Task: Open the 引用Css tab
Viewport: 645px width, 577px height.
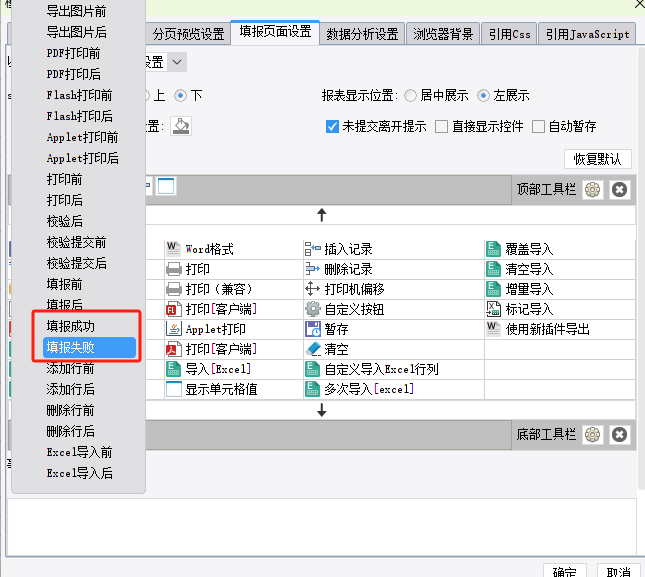Action: tap(509, 34)
